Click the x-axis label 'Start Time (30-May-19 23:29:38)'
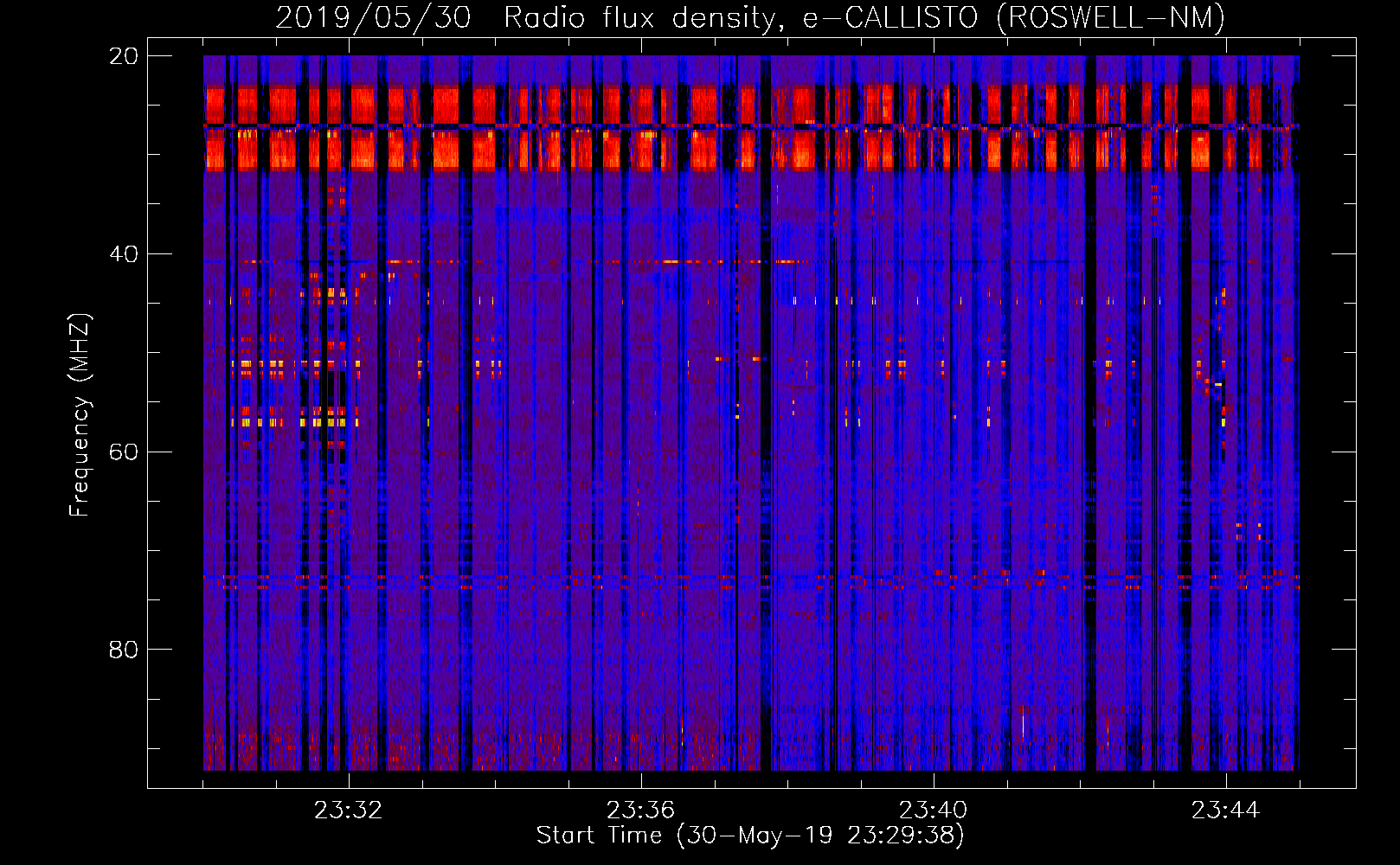The height and width of the screenshot is (865, 1400). 750,836
